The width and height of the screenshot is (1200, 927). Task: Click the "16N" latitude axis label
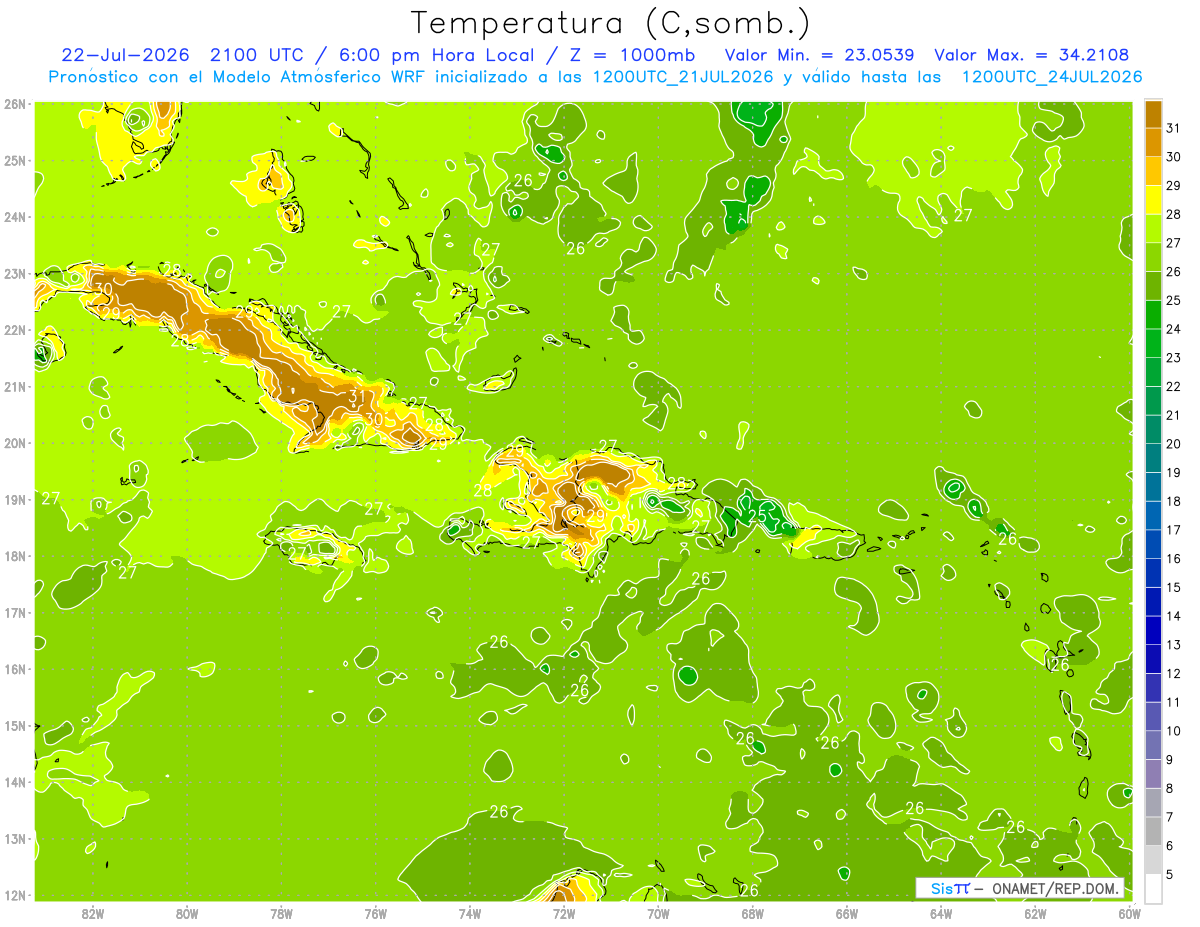coord(15,669)
